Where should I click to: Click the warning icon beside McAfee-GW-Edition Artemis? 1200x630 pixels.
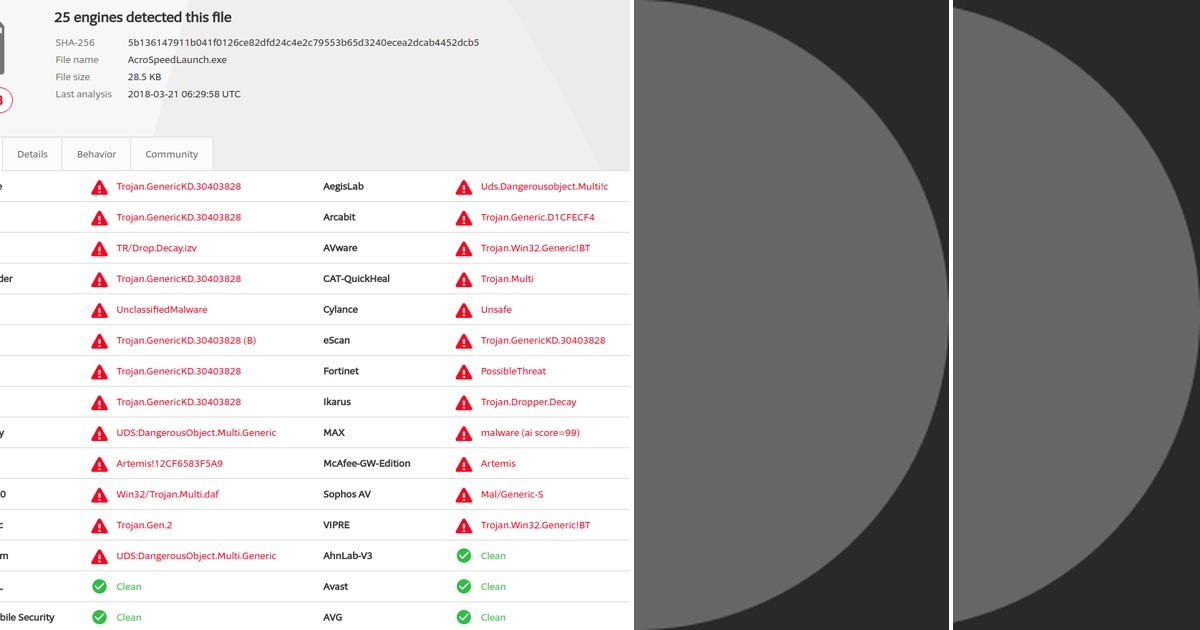click(x=463, y=463)
